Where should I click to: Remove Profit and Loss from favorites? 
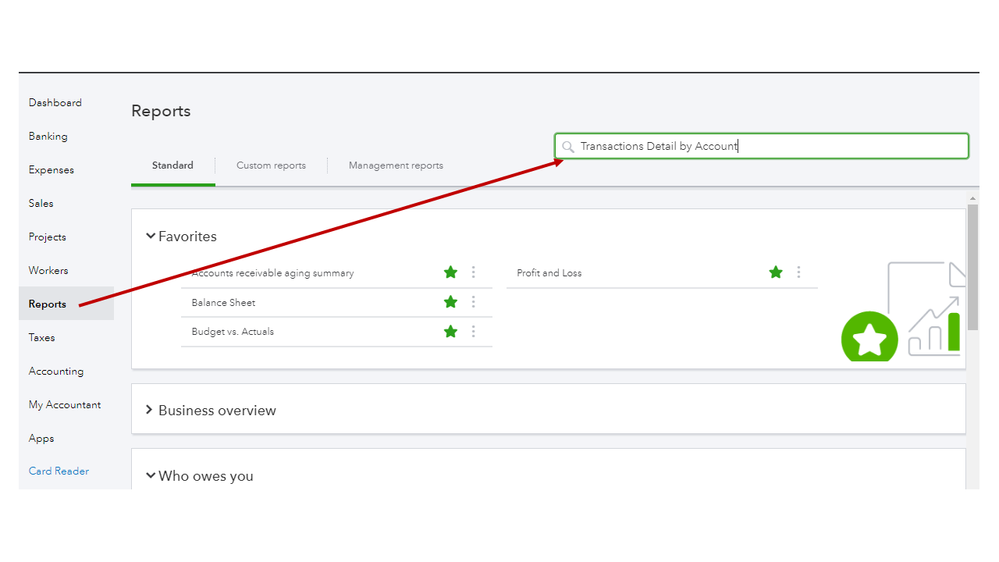pyautogui.click(x=776, y=272)
